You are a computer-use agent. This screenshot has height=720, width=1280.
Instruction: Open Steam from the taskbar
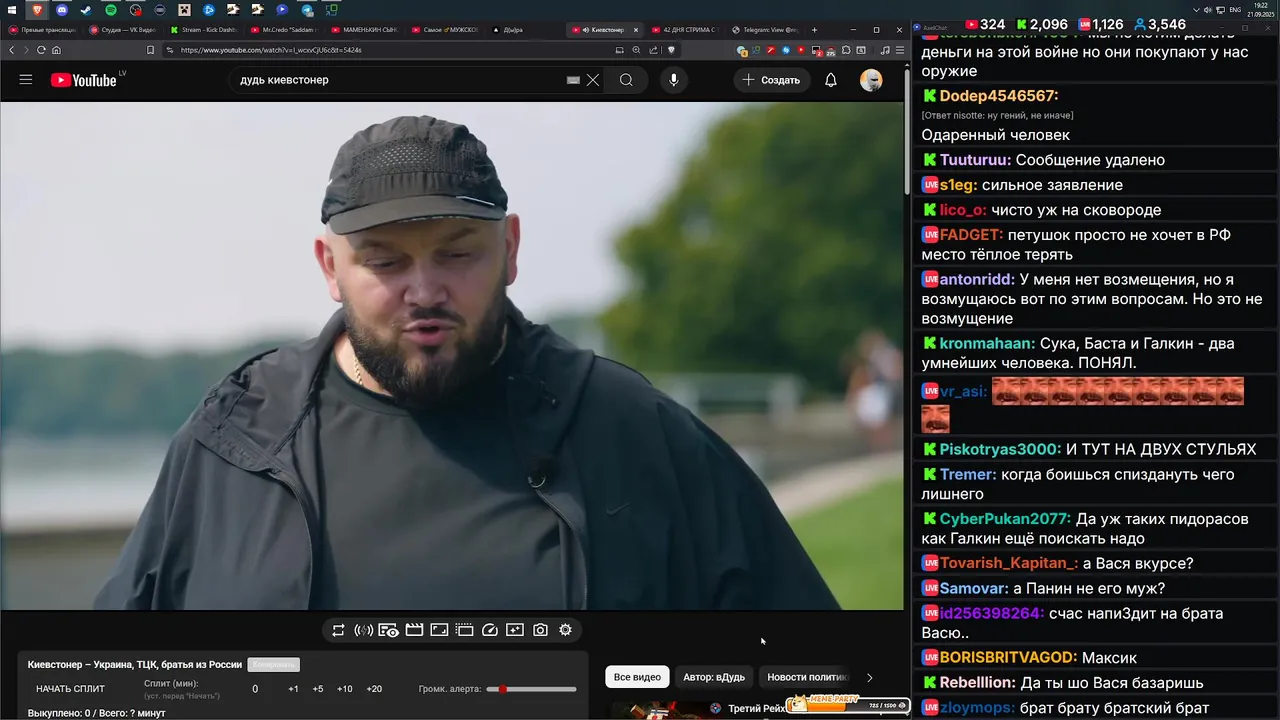(86, 10)
